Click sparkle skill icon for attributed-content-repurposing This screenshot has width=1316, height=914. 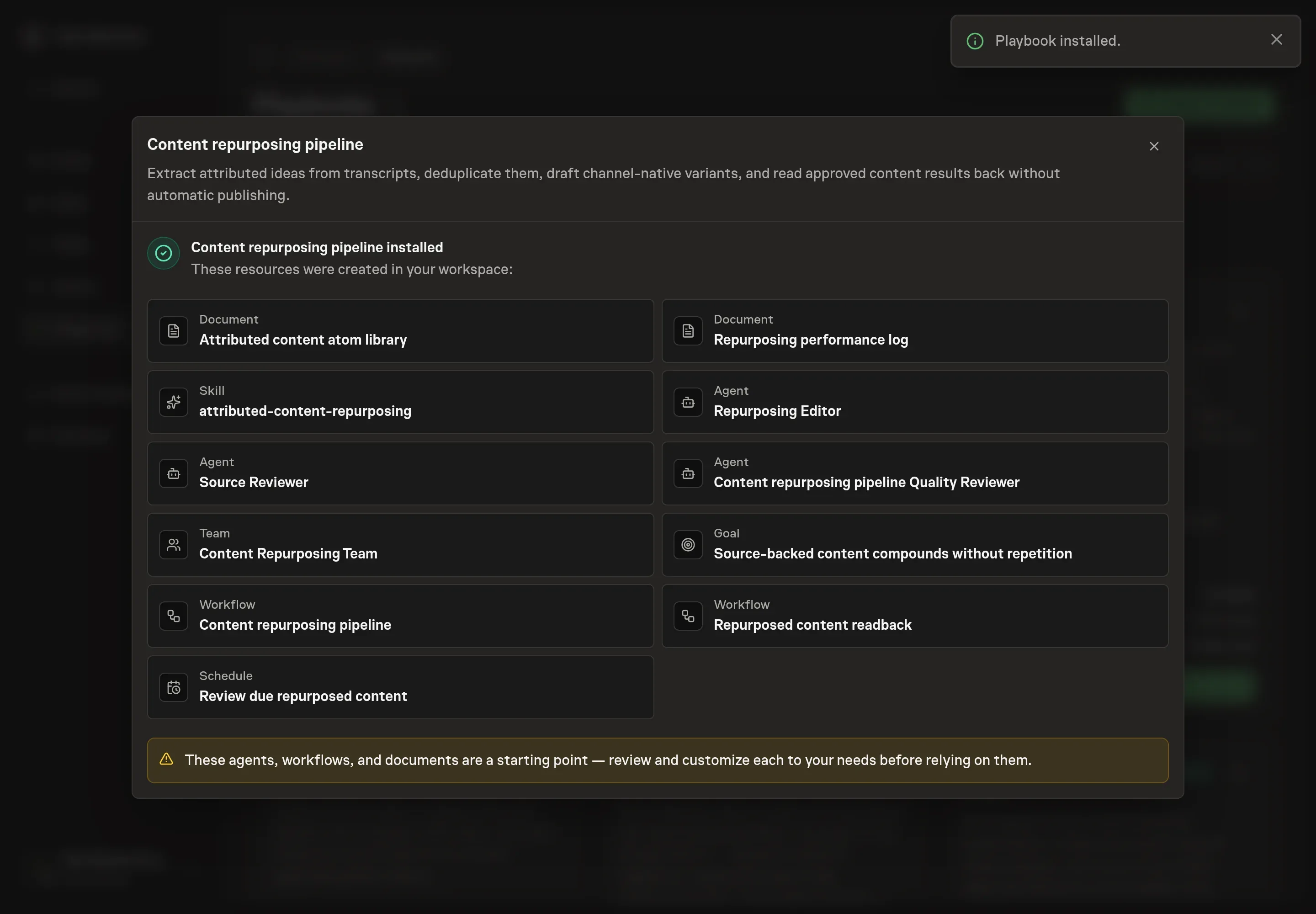click(x=174, y=402)
